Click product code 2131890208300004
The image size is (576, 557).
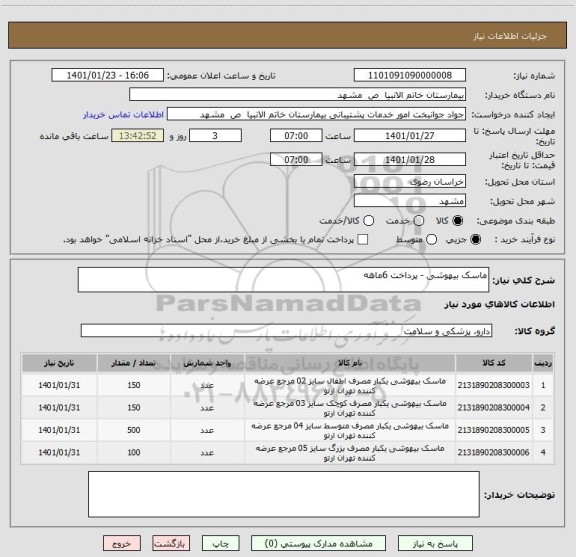(x=494, y=407)
